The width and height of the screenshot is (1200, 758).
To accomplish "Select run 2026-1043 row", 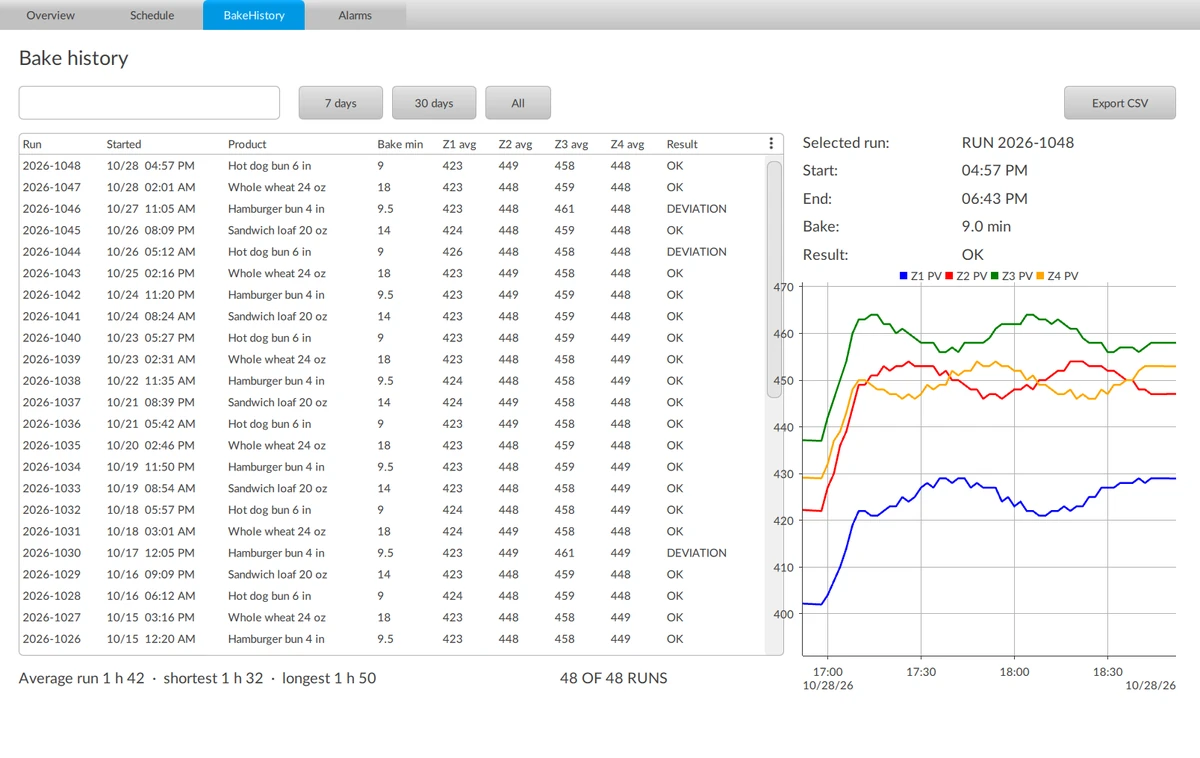I will (392, 273).
